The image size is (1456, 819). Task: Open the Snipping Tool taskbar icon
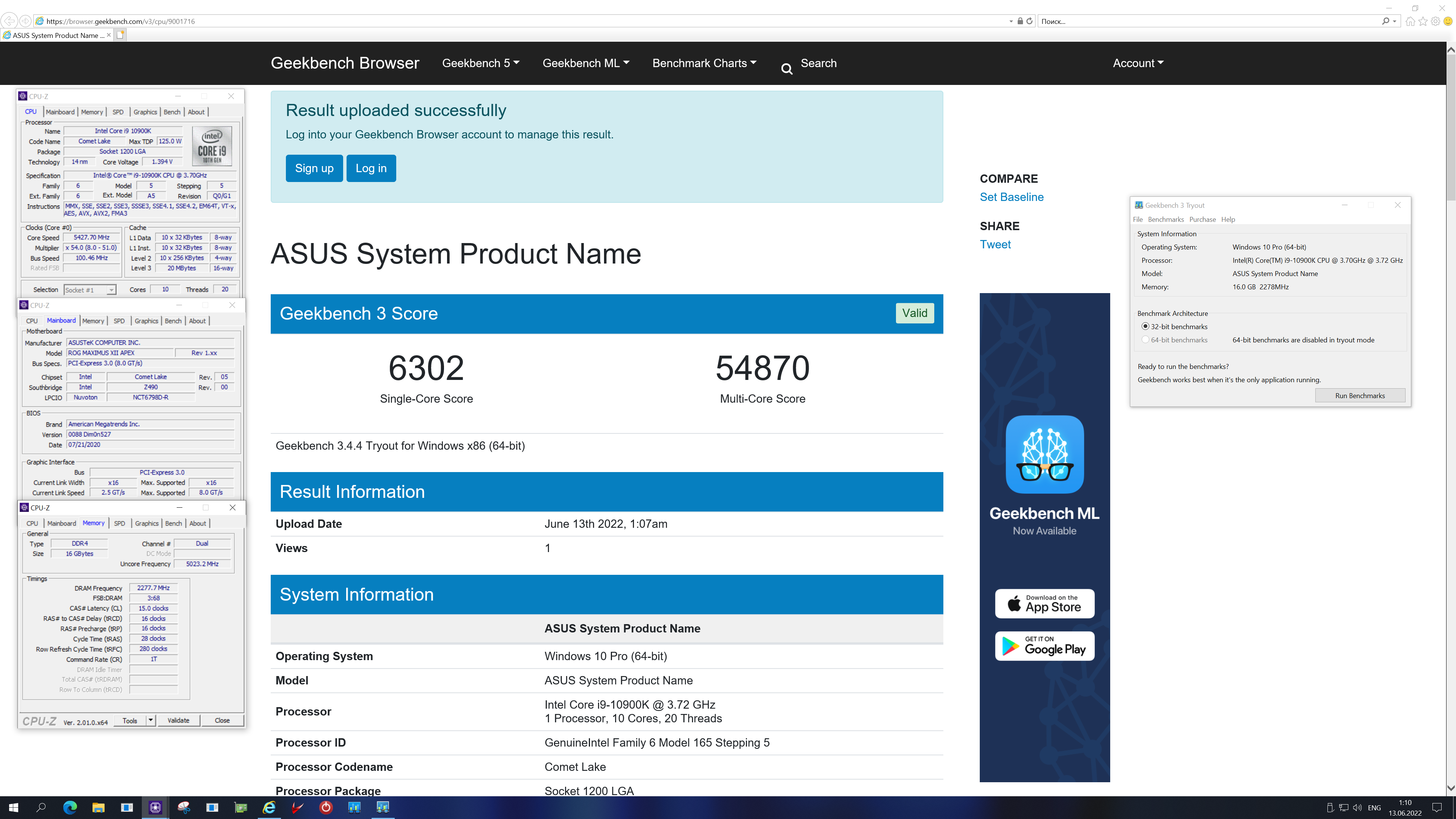tap(184, 808)
